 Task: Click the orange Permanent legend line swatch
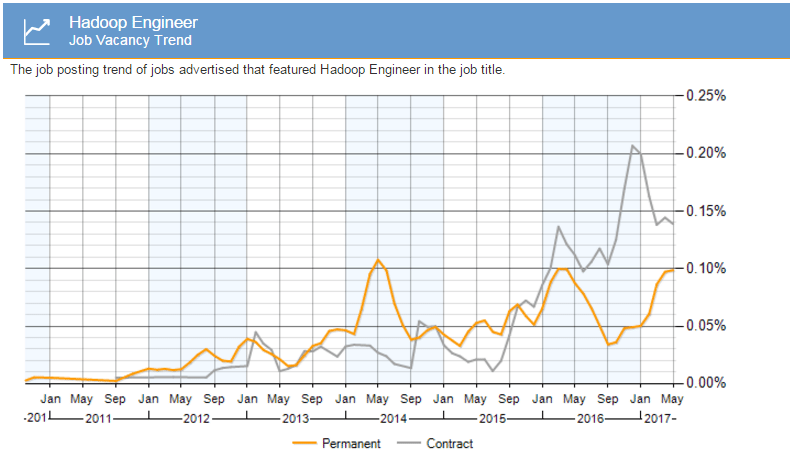pos(305,444)
